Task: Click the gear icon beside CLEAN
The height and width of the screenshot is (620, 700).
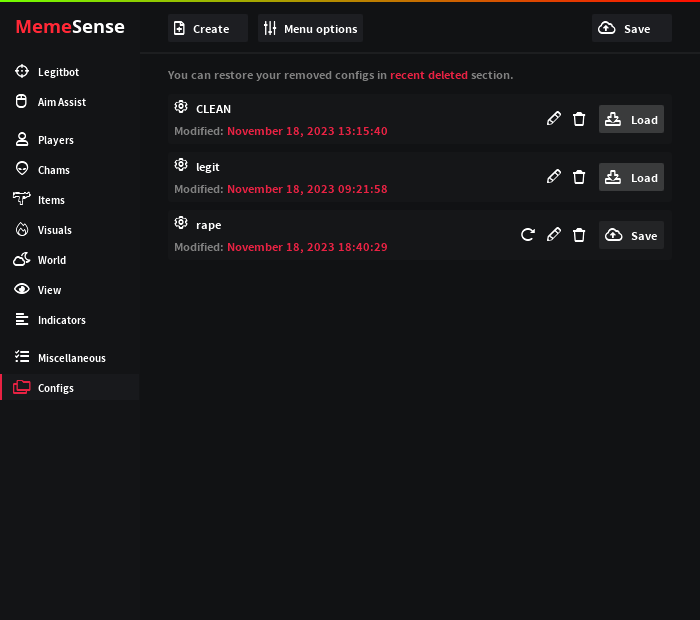Action: pyautogui.click(x=181, y=107)
